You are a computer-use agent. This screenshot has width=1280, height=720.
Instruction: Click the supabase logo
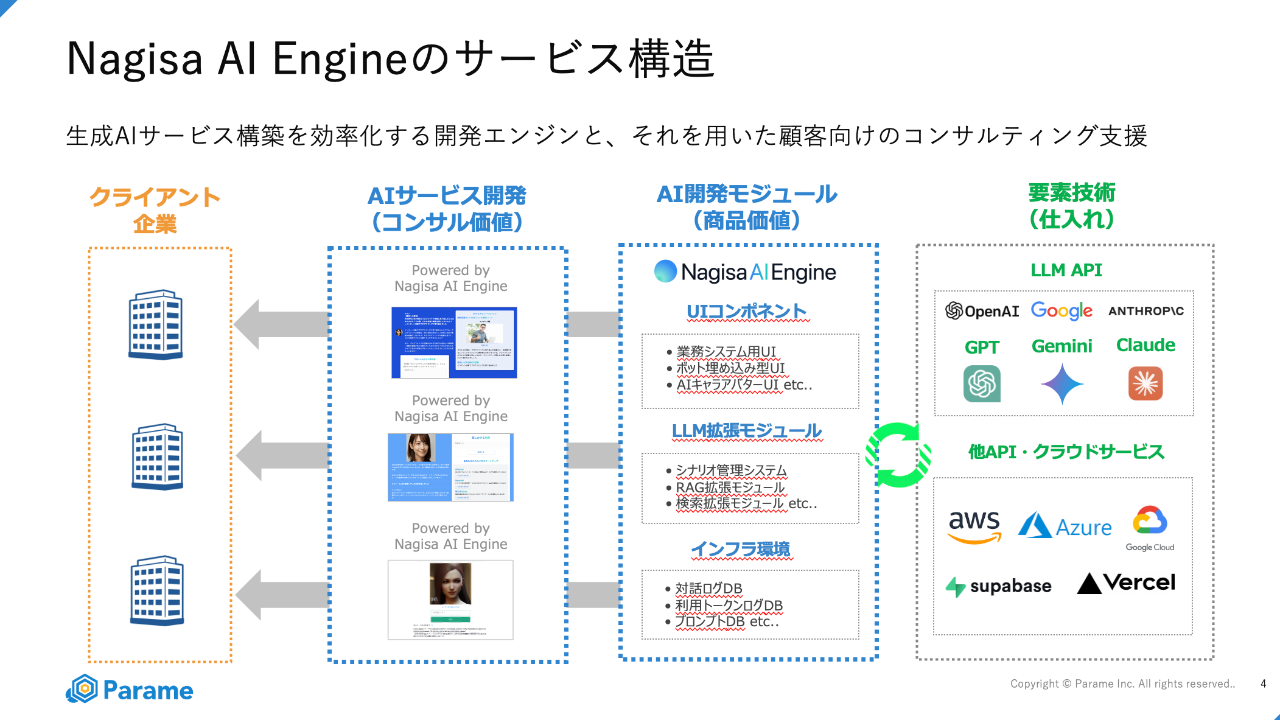pyautogui.click(x=998, y=586)
